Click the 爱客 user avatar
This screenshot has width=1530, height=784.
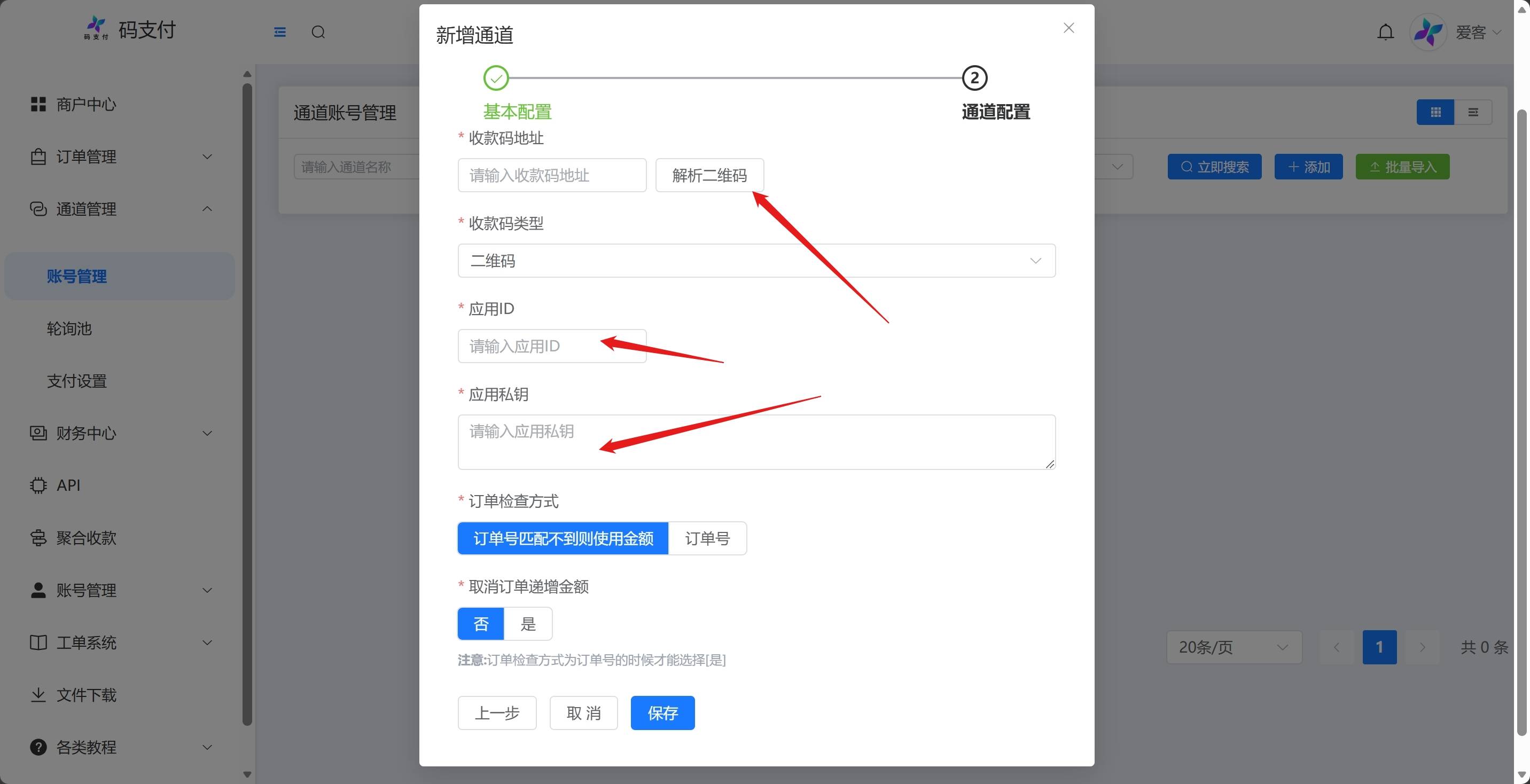click(x=1428, y=32)
